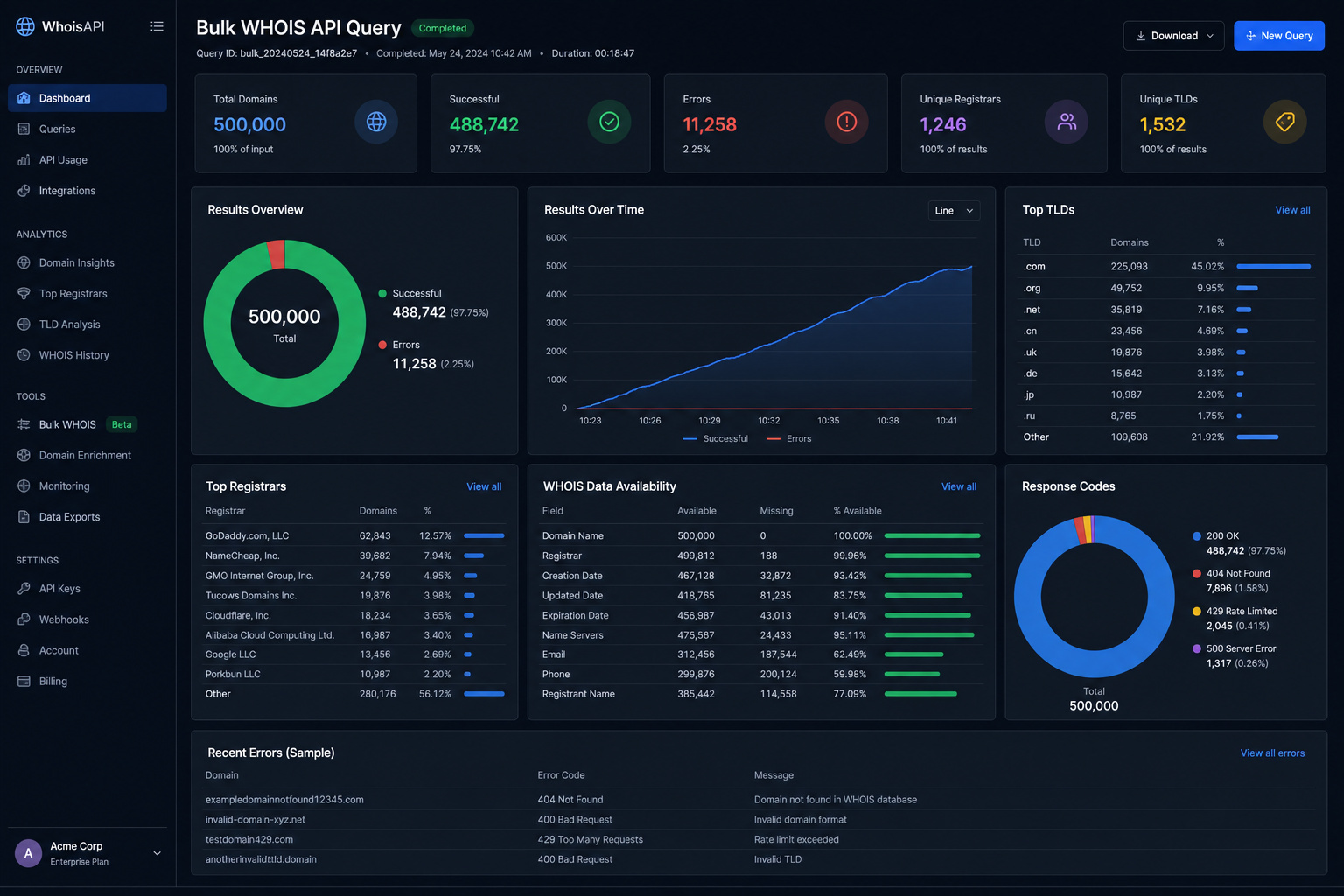This screenshot has height=896, width=1344.
Task: Click the Queries sidebar icon
Action: point(24,129)
